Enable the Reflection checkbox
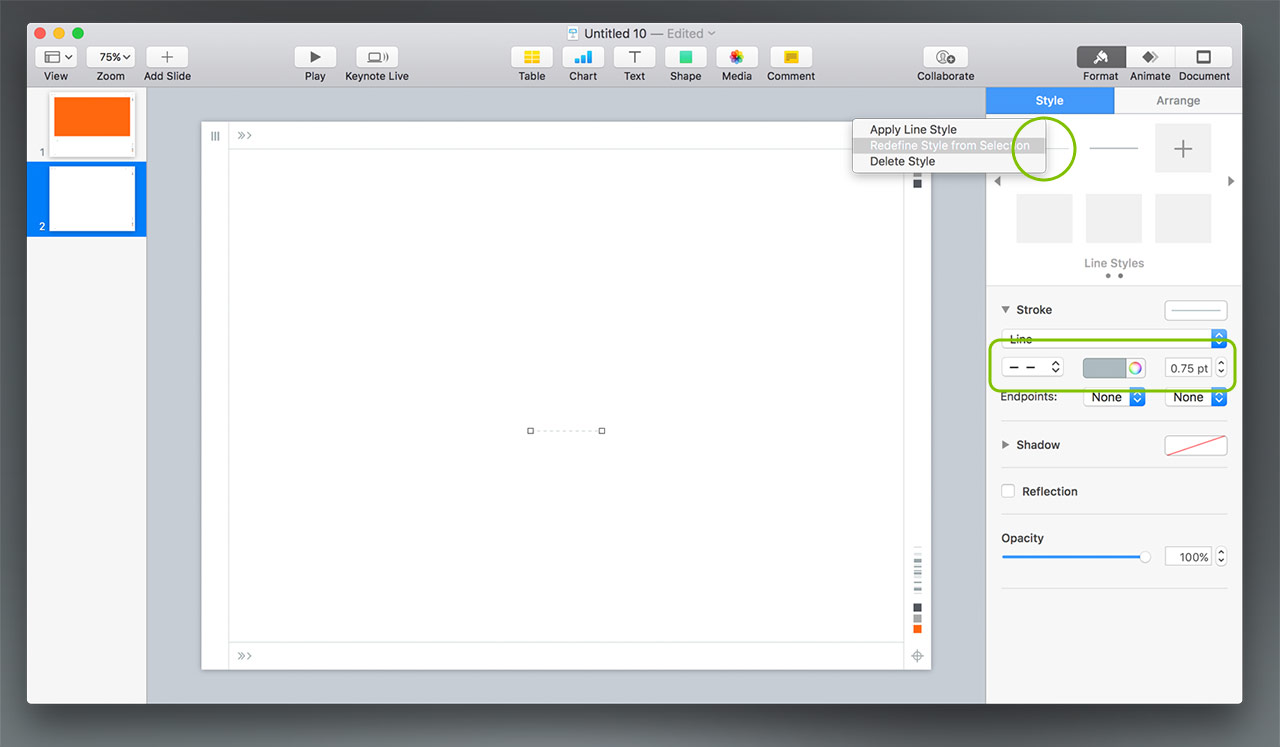The width and height of the screenshot is (1280, 747). pos(1008,491)
